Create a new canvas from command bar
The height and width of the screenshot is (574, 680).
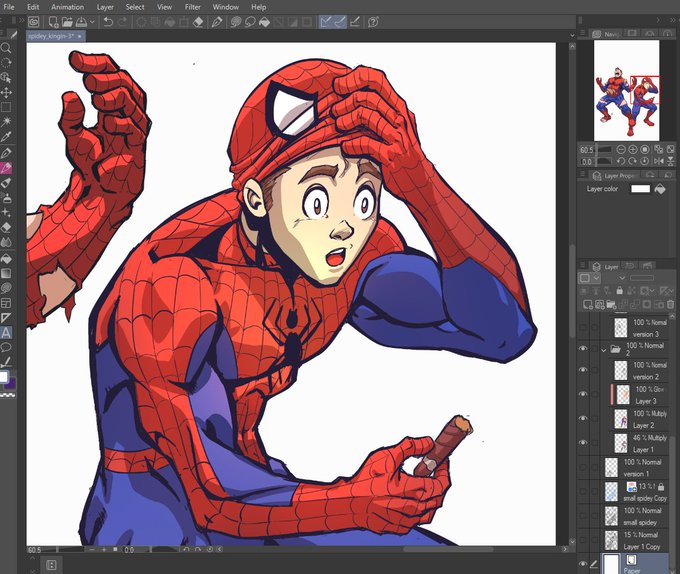click(53, 22)
